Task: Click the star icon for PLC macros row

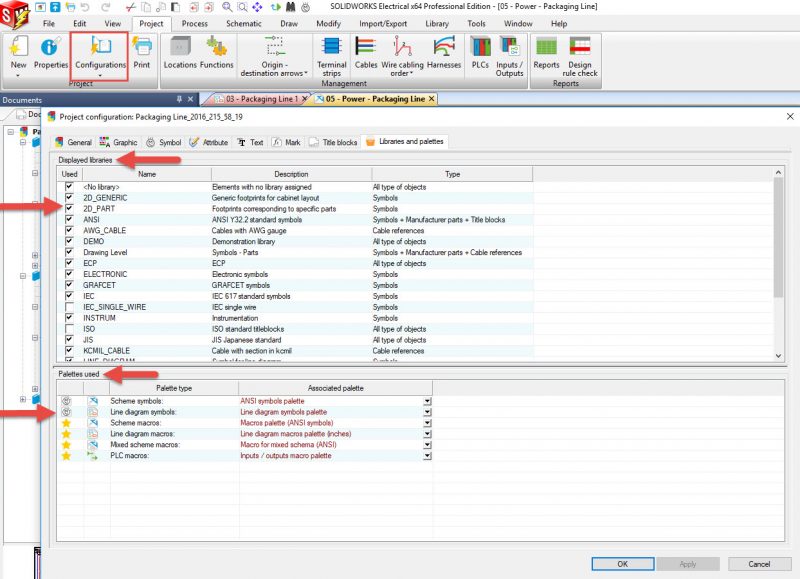Action: pos(66,456)
